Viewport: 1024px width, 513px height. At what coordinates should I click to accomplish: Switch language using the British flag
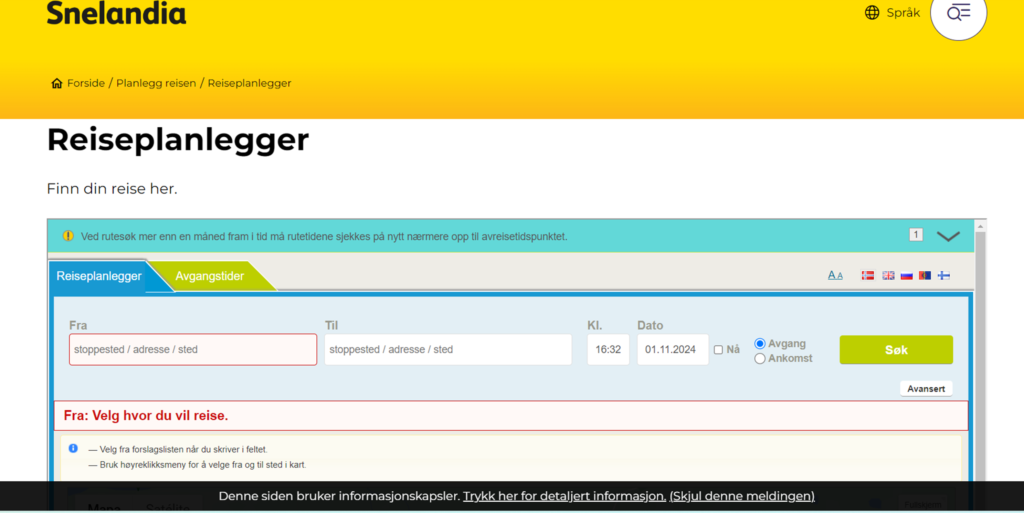[888, 275]
